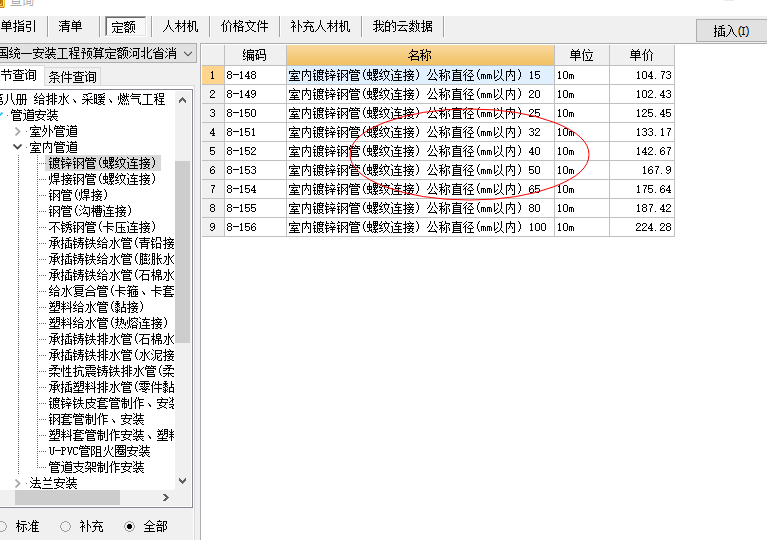Select tree item U-PVC管阻火圈安装
The image size is (767, 540).
coord(99,451)
